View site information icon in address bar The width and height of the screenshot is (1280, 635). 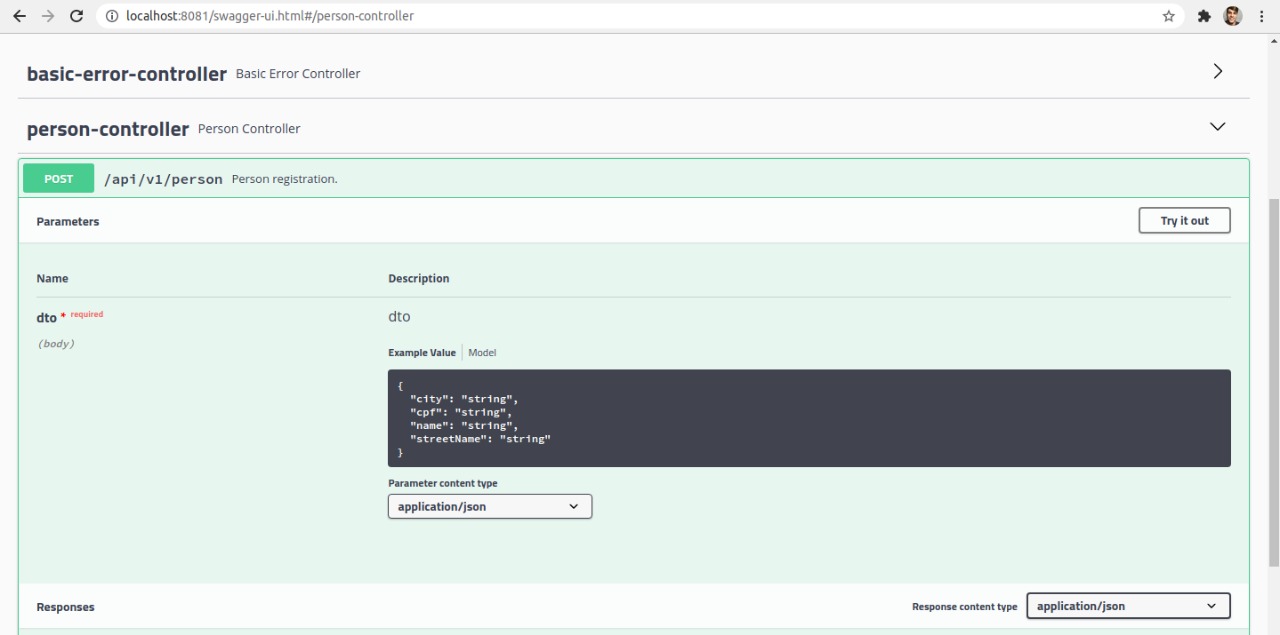pyautogui.click(x=112, y=16)
